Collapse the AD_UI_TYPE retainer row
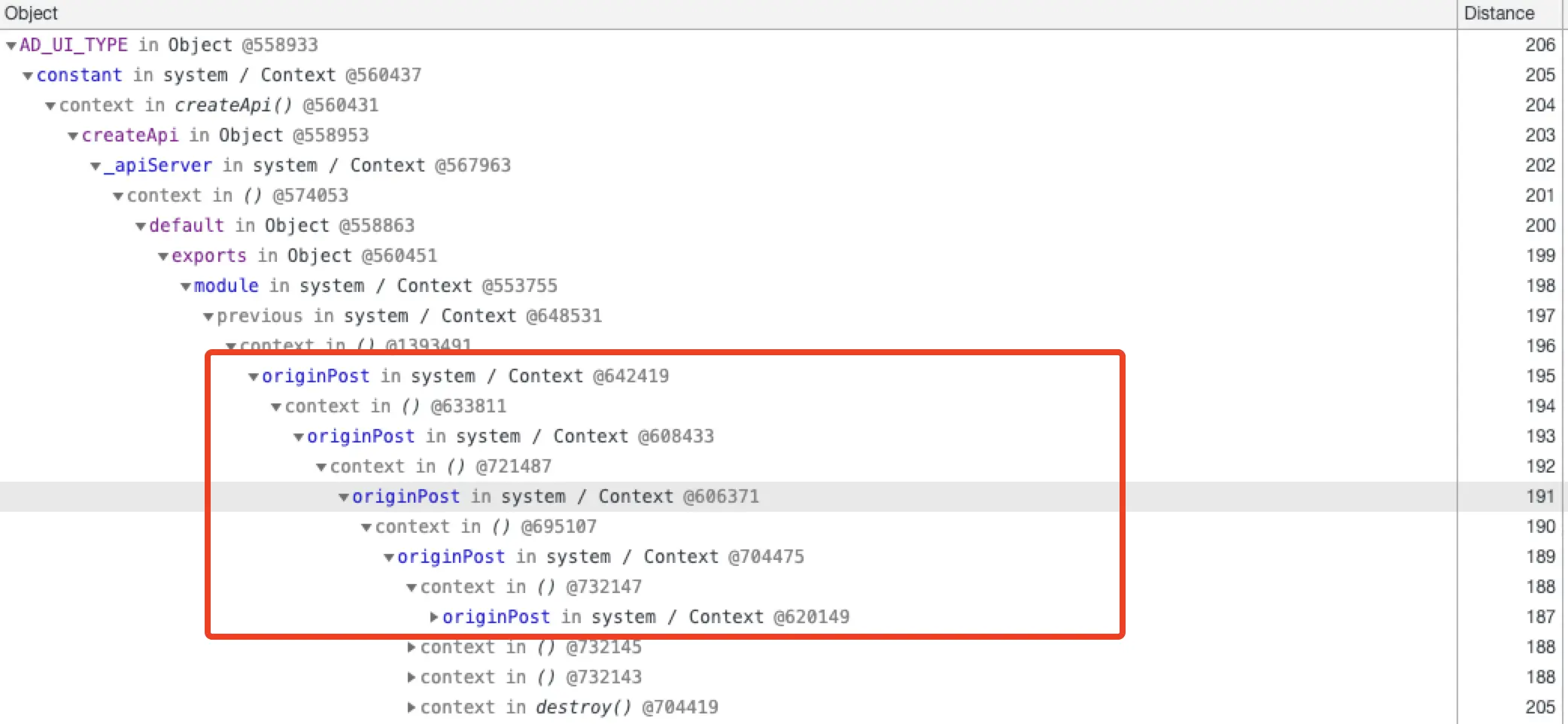Viewport: 1568px width, 724px height. [11, 46]
